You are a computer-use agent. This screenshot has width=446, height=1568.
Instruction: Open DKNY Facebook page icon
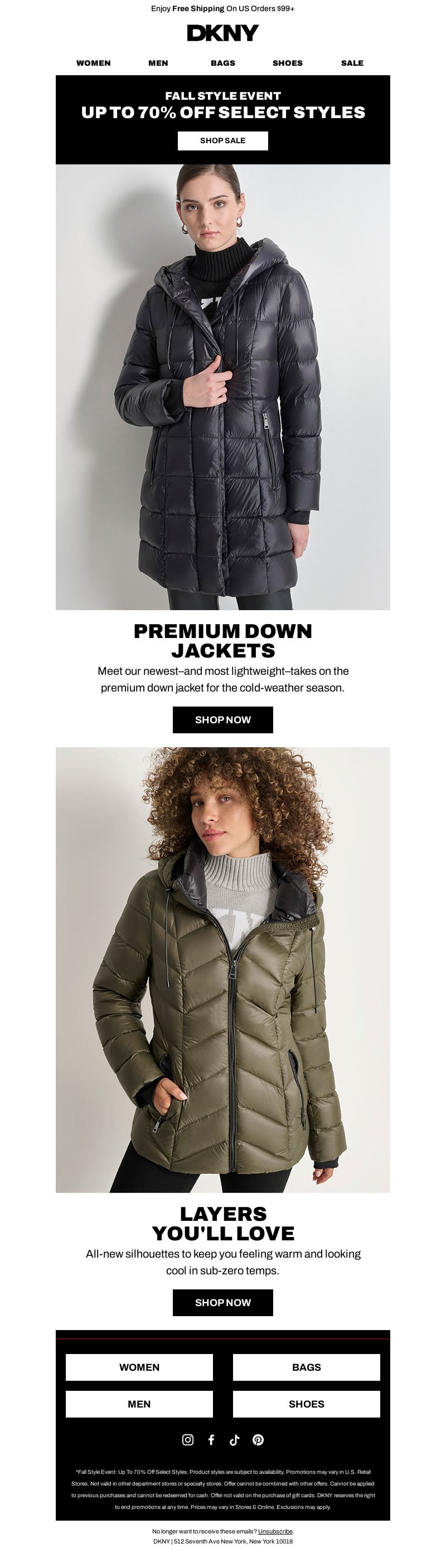click(211, 1440)
